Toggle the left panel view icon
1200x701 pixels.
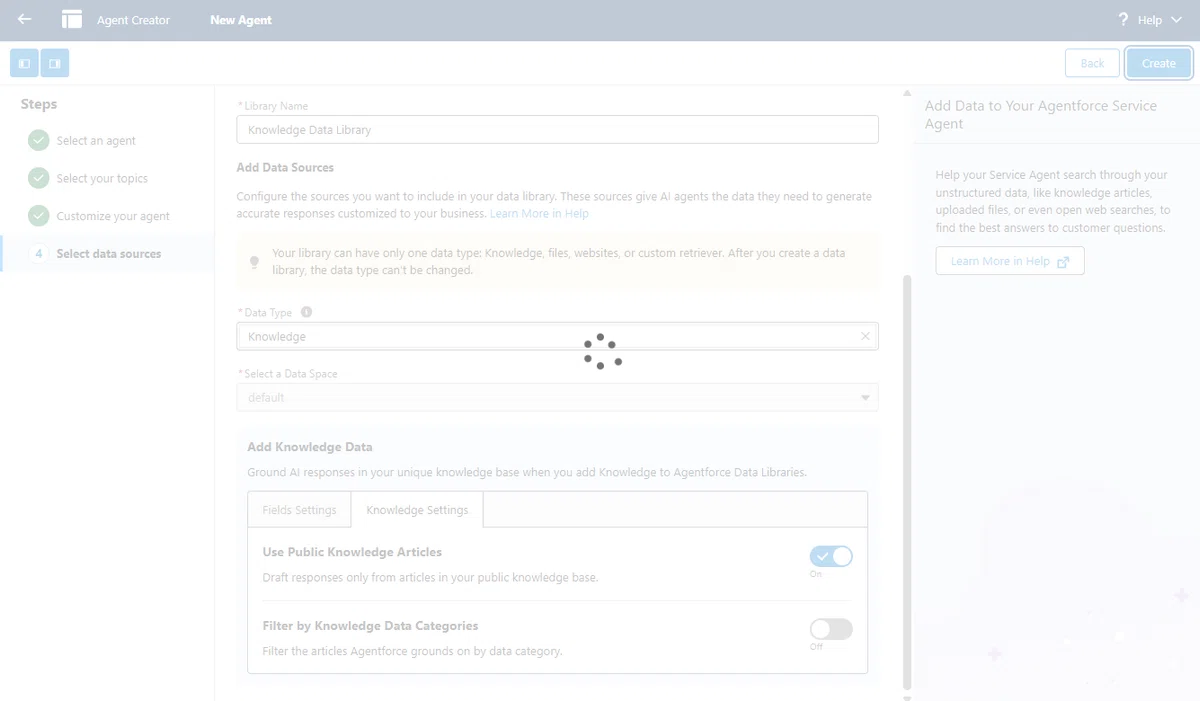[x=25, y=63]
